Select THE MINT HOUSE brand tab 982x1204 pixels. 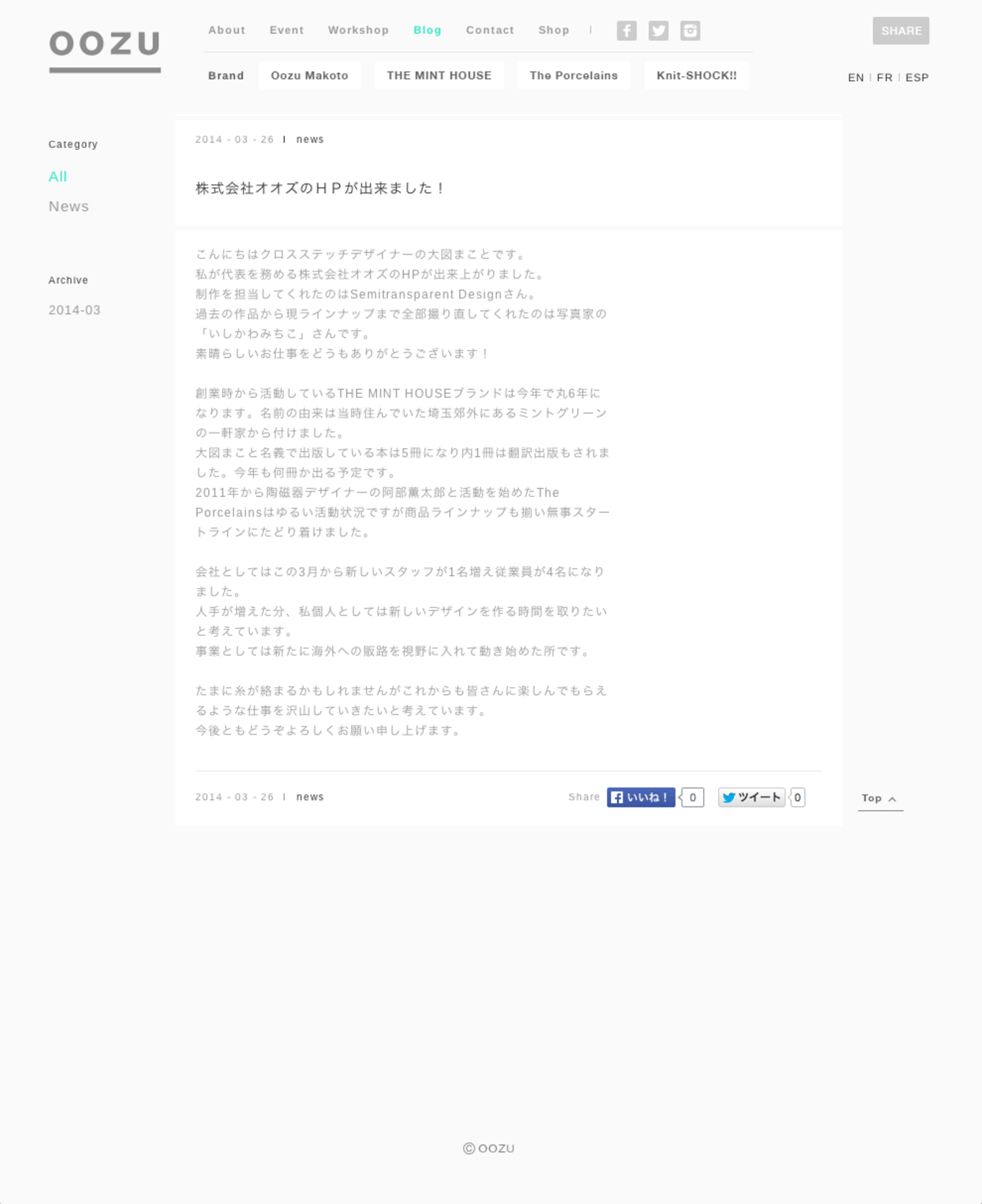click(x=439, y=76)
